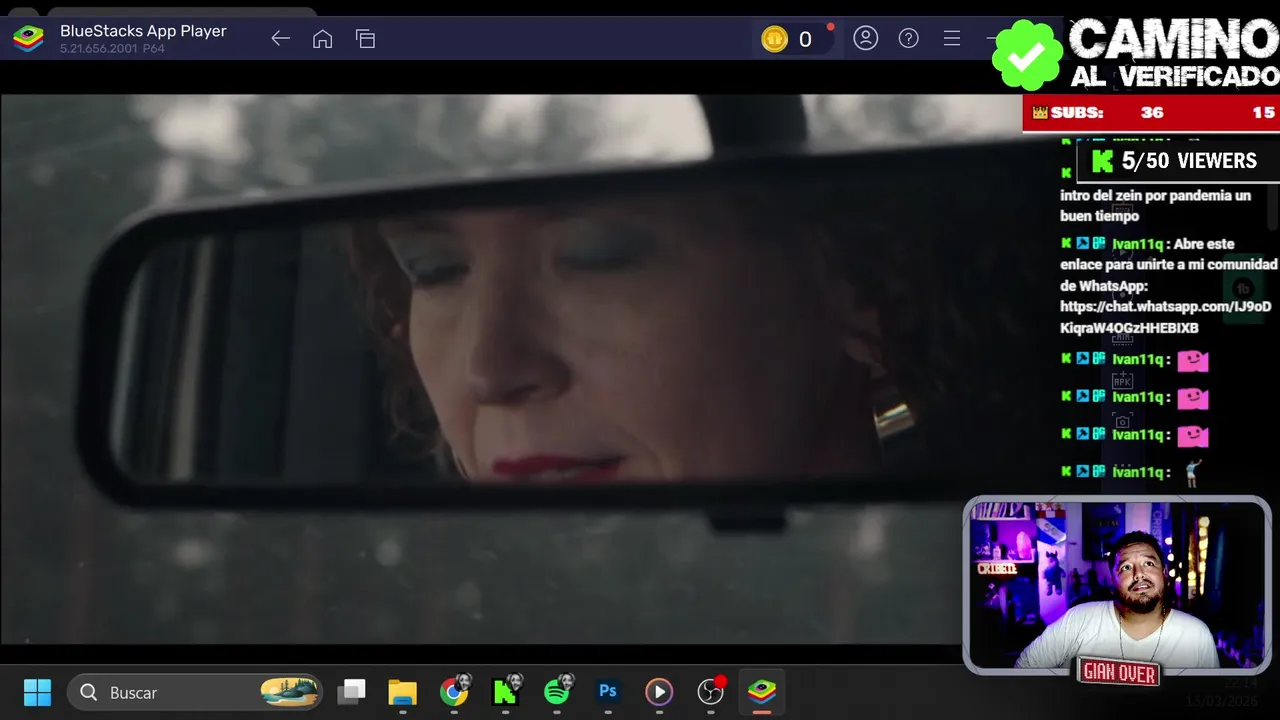Screen dimensions: 1280x720
Task: Click the "GIAN OVER" name tag
Action: click(x=1119, y=673)
